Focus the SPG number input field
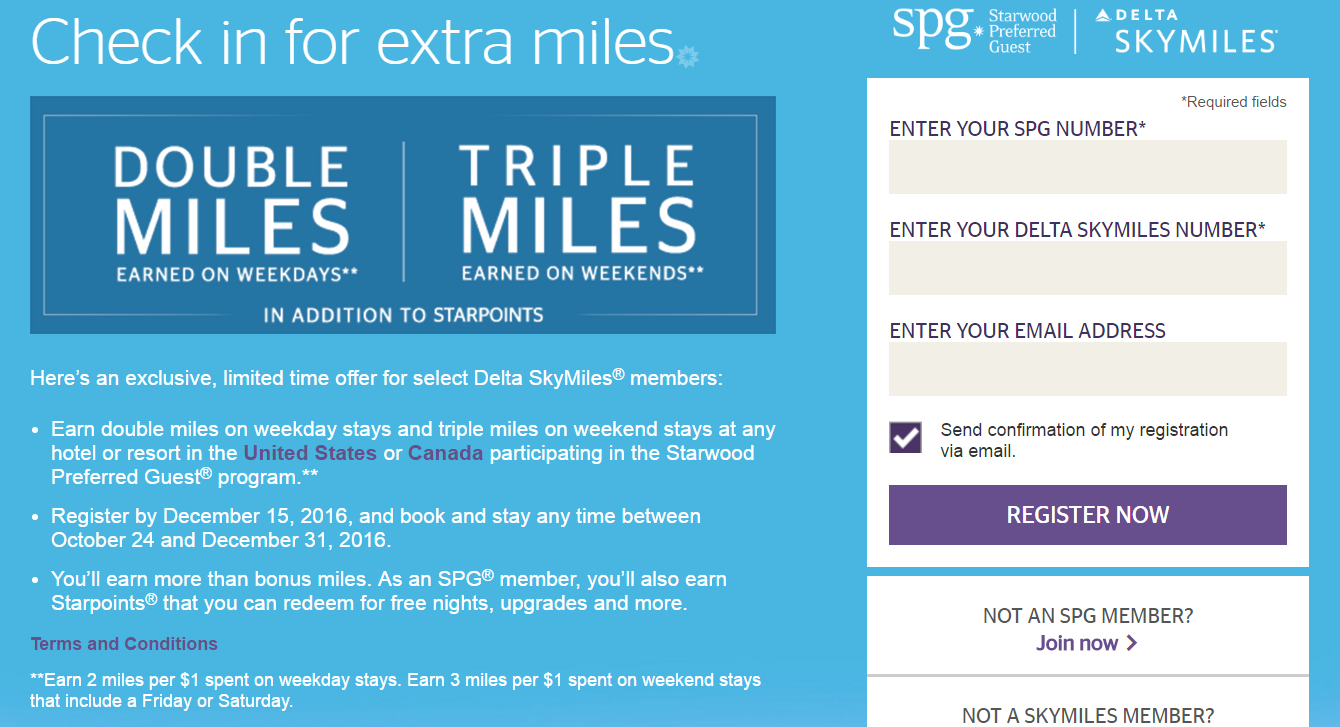This screenshot has width=1340, height=727. [1087, 167]
